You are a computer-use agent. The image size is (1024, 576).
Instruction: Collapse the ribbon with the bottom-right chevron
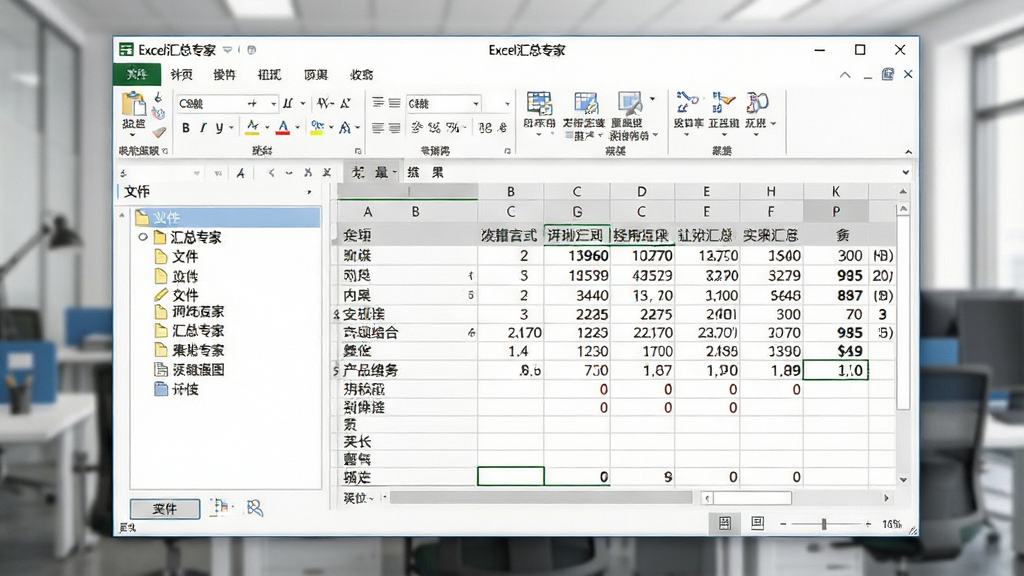(908, 152)
